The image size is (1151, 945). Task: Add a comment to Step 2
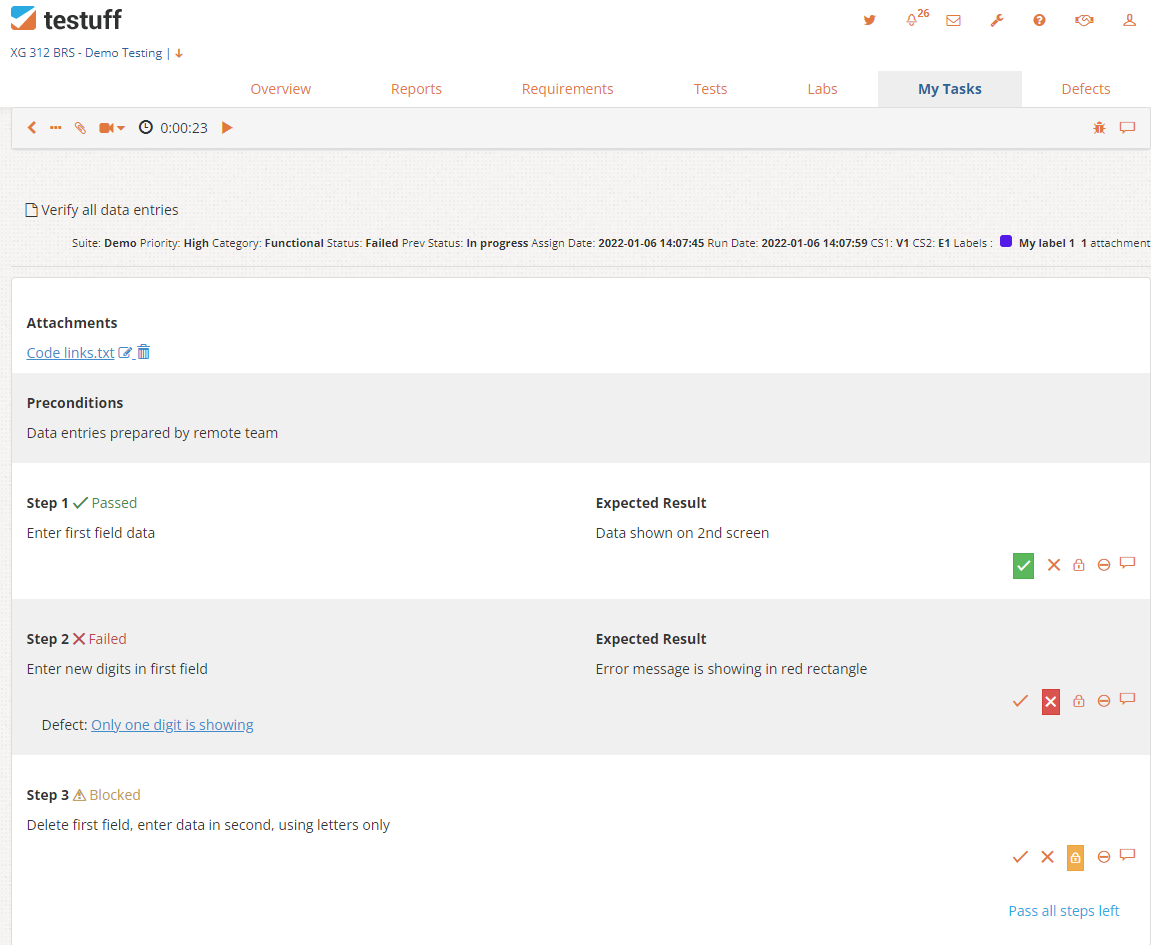click(x=1128, y=699)
